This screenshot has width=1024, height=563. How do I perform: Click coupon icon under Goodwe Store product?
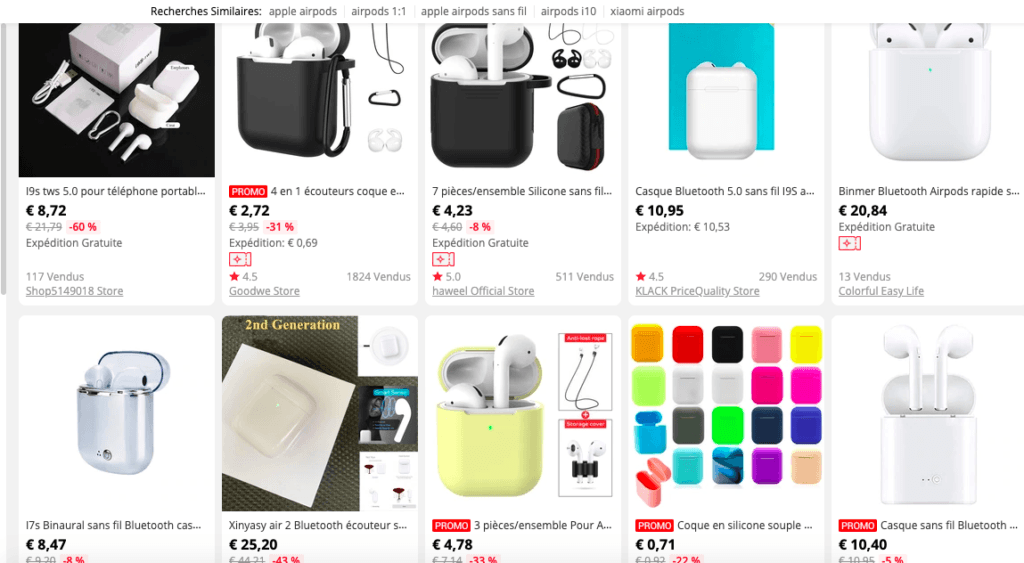pyautogui.click(x=240, y=259)
